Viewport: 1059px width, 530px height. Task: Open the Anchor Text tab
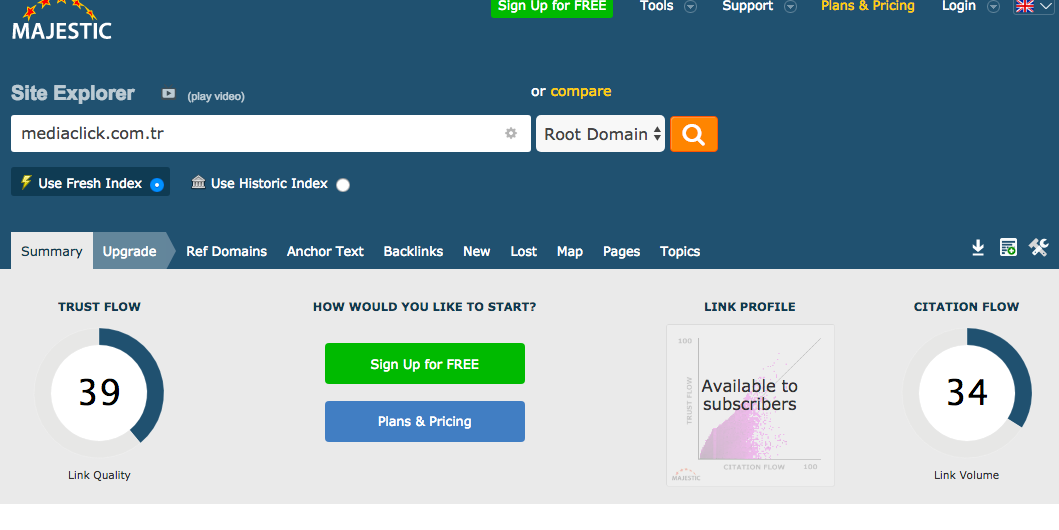[x=325, y=251]
